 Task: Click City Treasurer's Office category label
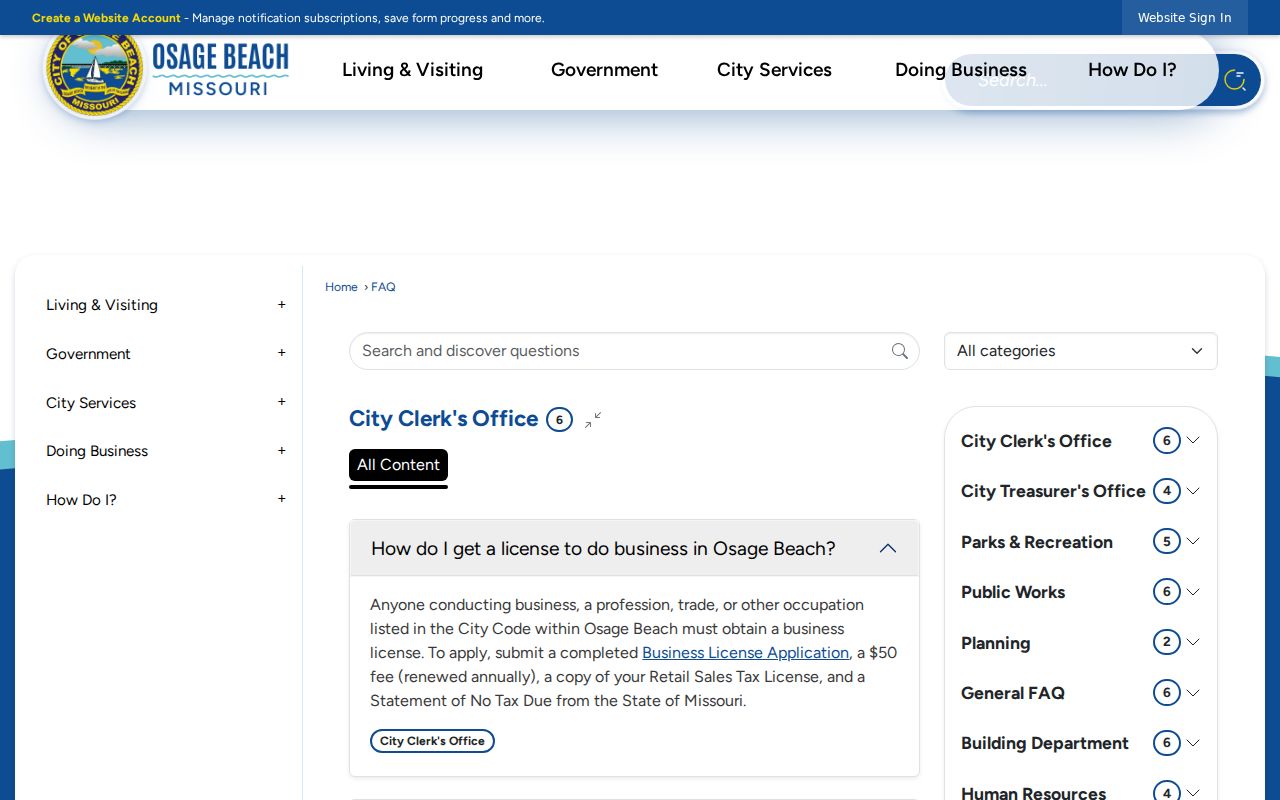[1053, 491]
